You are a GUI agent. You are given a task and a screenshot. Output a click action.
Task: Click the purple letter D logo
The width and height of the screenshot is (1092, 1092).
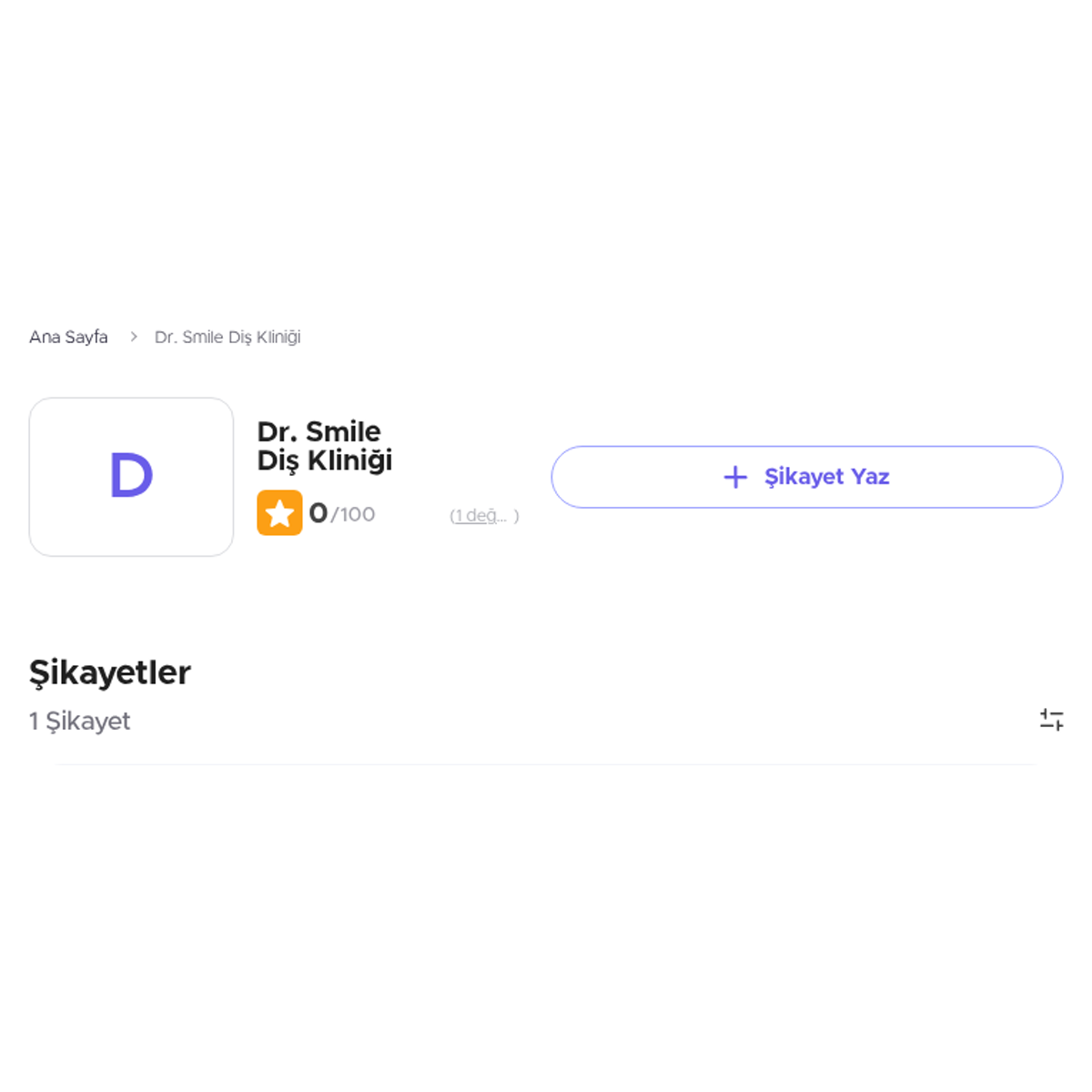tap(131, 476)
